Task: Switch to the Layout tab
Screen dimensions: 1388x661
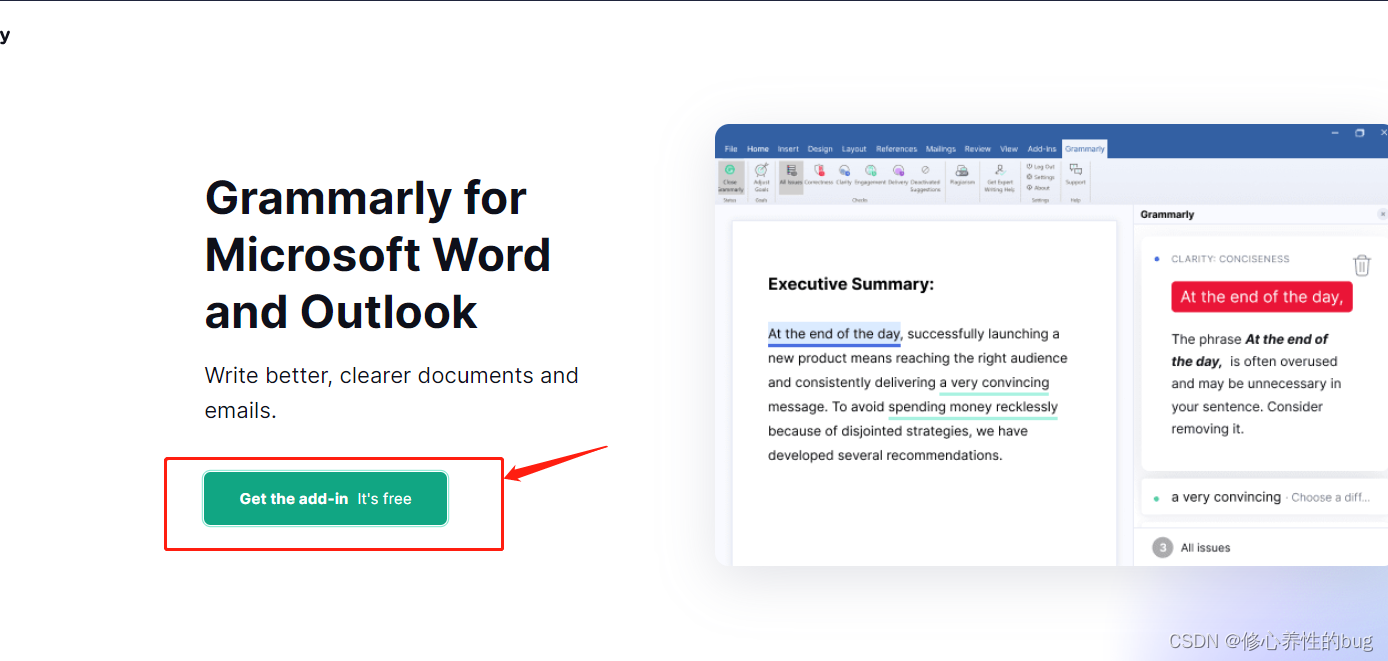Action: point(854,149)
